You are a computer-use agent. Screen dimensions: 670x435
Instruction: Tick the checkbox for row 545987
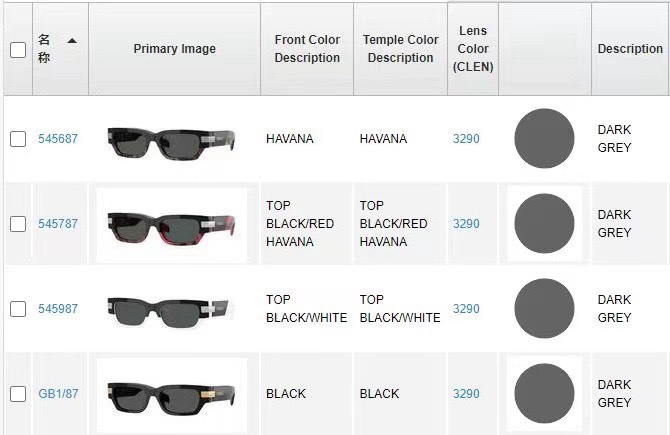(18, 309)
